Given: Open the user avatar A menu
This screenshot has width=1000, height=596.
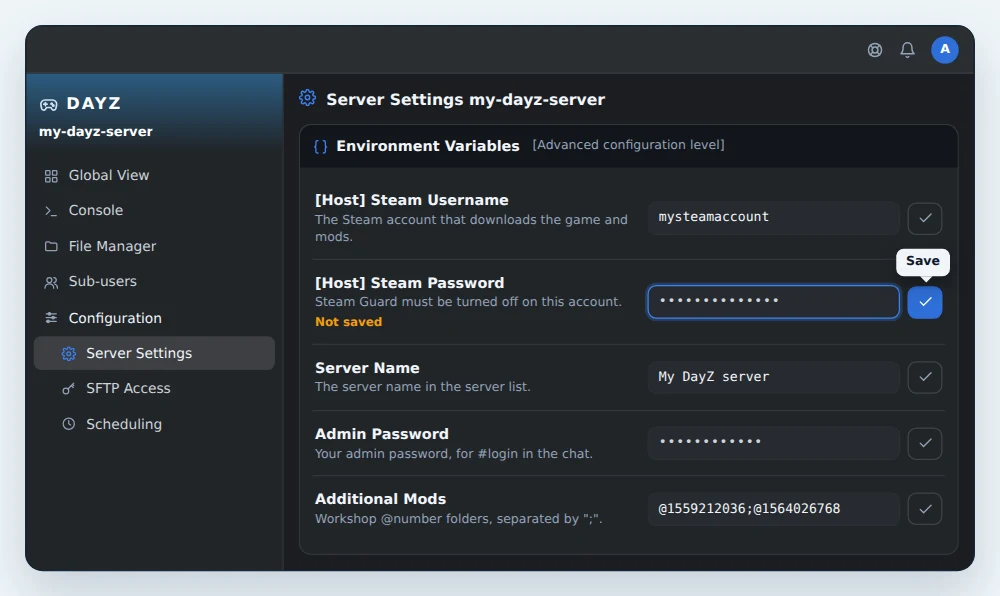Looking at the screenshot, I should click(x=945, y=50).
